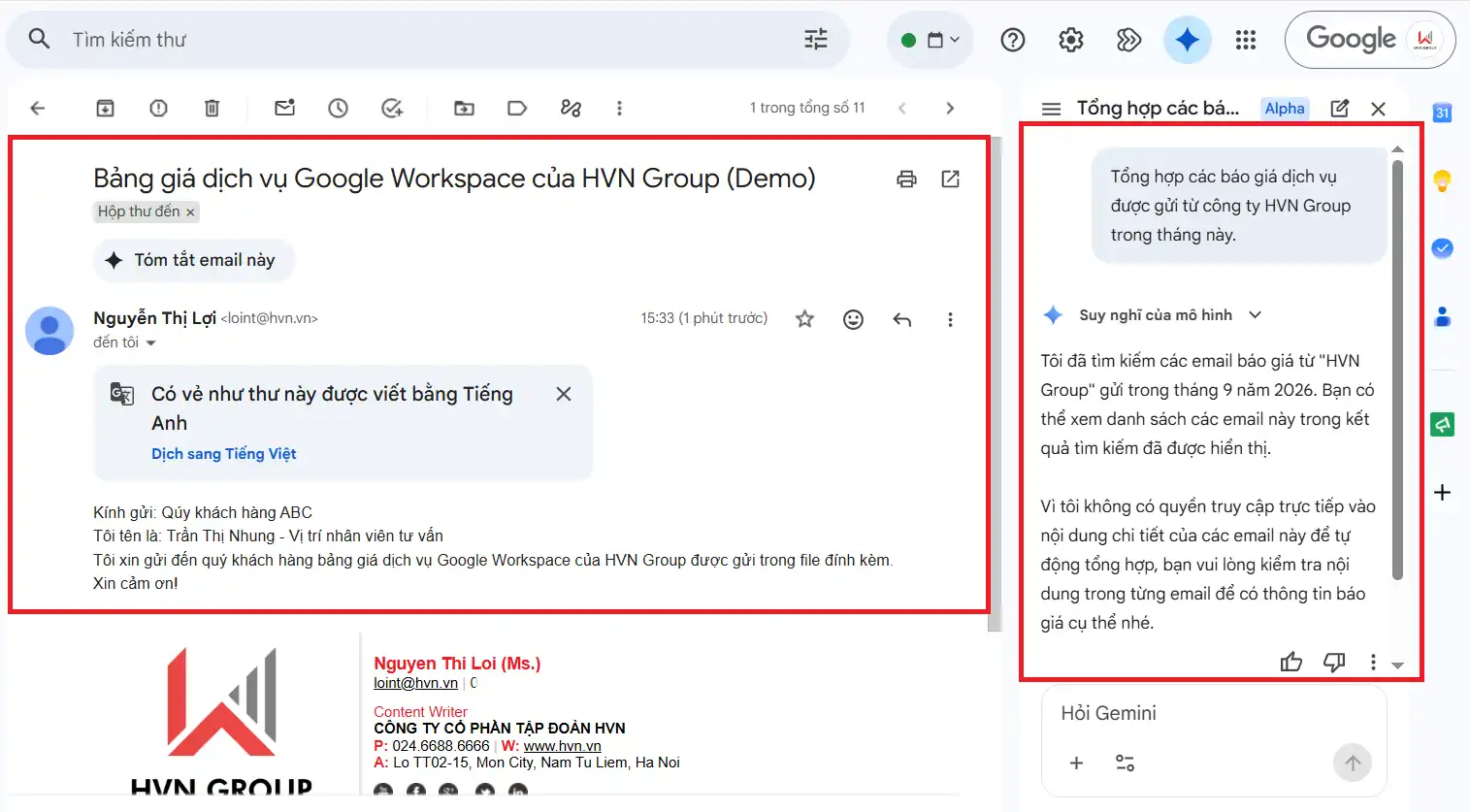Give thumbs up to Gemini response
This screenshot has height=812, width=1470.
(1290, 662)
